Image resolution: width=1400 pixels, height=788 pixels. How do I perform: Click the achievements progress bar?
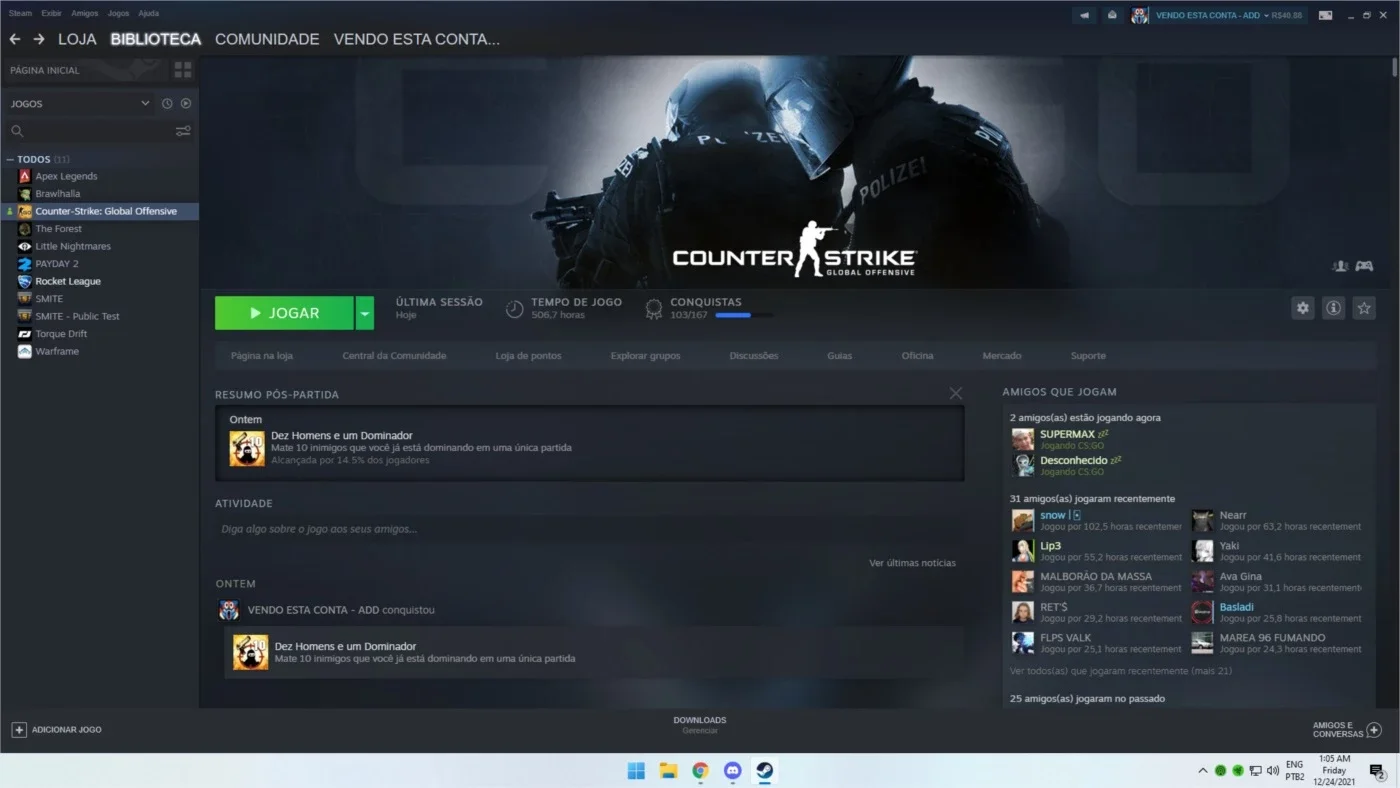[744, 315]
